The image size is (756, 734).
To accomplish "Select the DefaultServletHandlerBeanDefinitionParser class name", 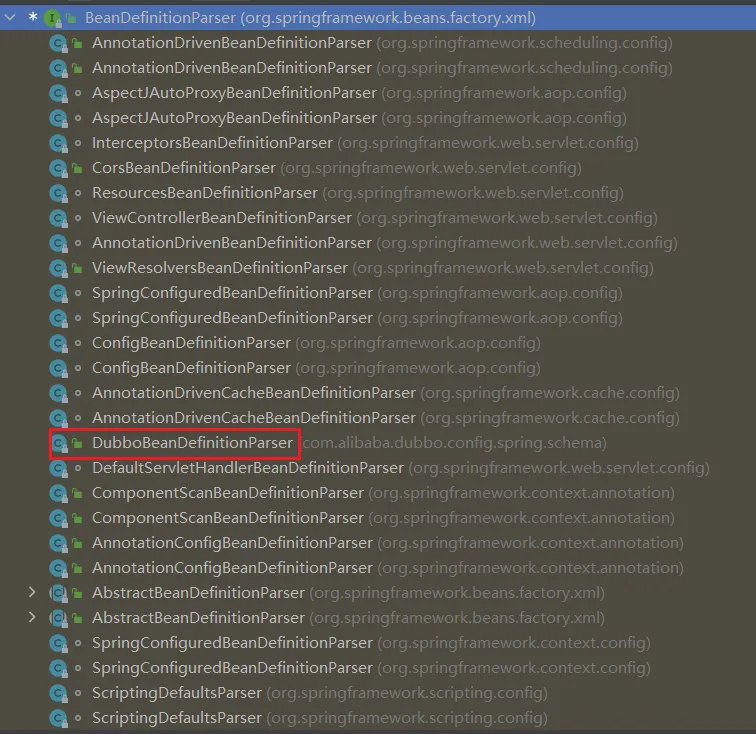I will (x=247, y=468).
